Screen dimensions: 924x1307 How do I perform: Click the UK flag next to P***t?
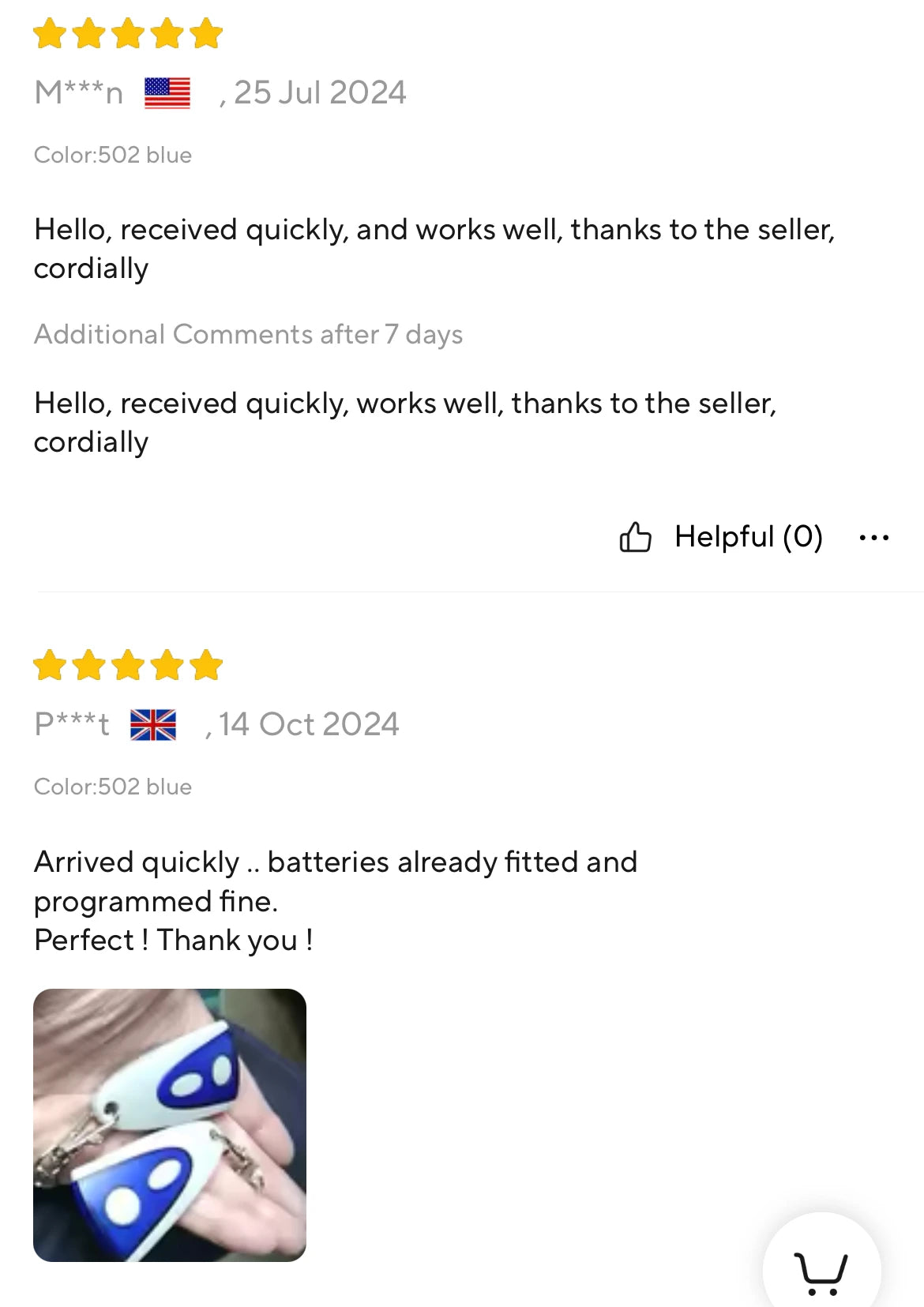coord(153,724)
